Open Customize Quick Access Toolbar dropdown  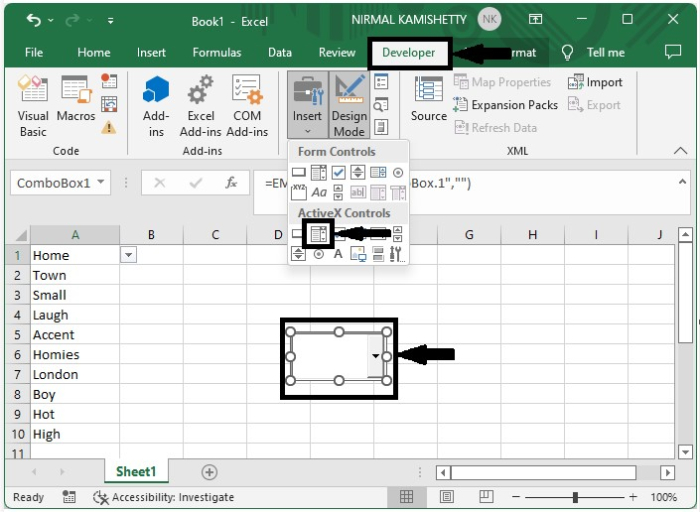[110, 21]
